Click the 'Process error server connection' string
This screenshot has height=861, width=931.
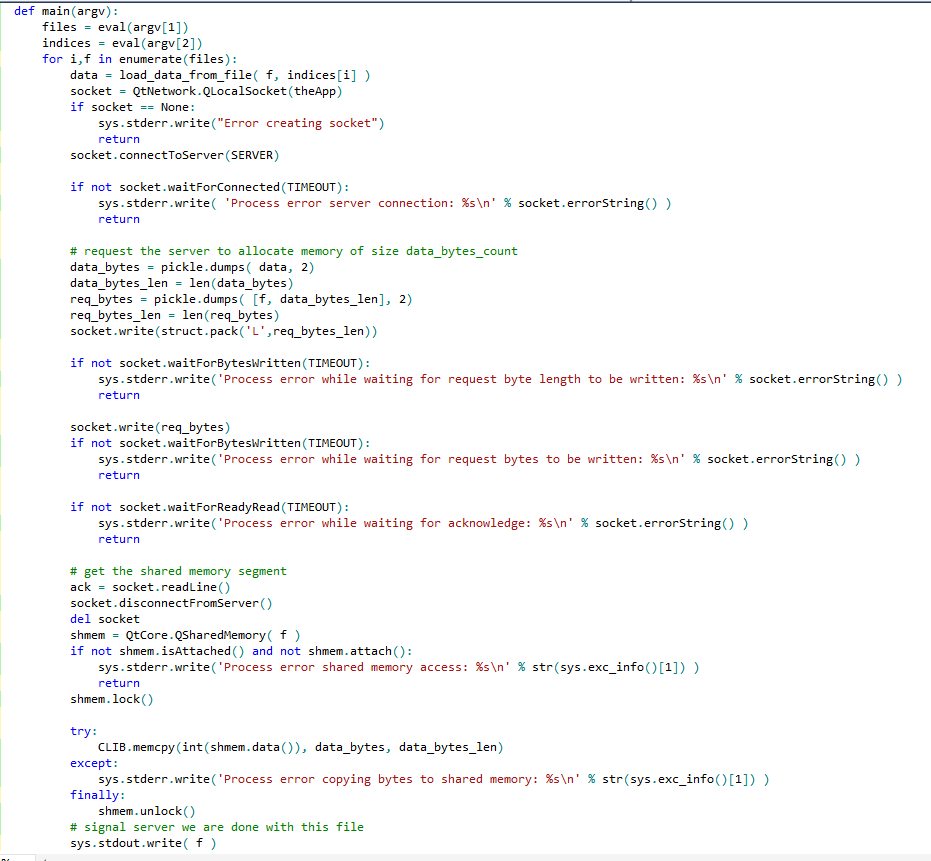point(360,203)
